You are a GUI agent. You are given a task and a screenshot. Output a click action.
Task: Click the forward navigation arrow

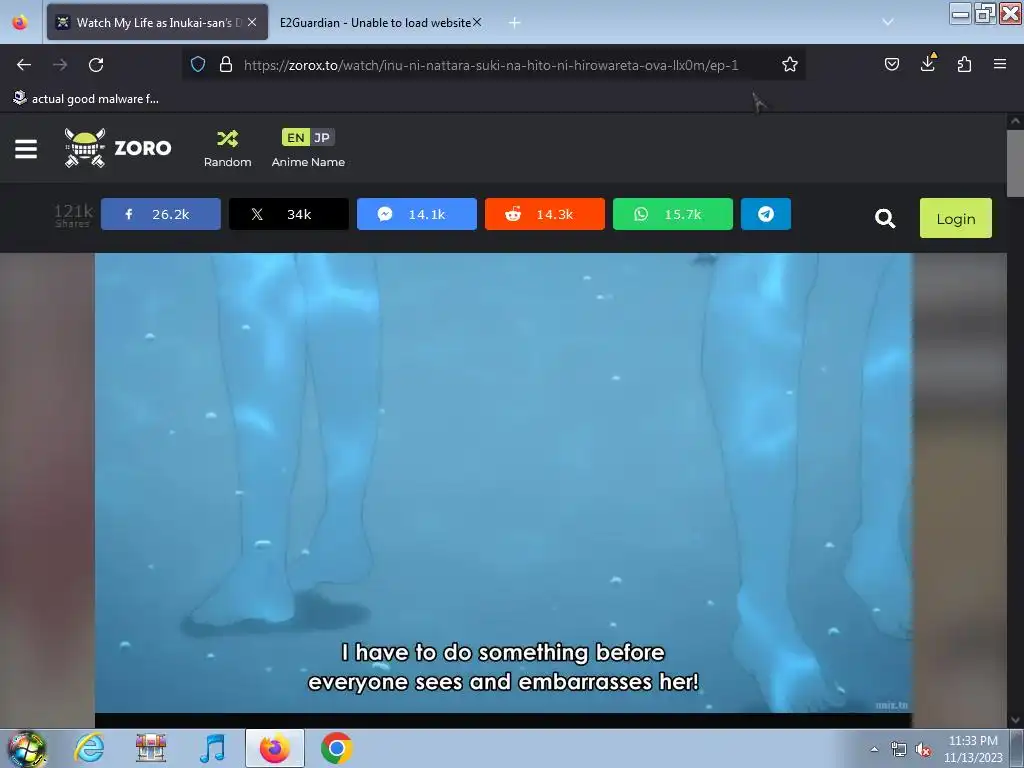[60, 65]
